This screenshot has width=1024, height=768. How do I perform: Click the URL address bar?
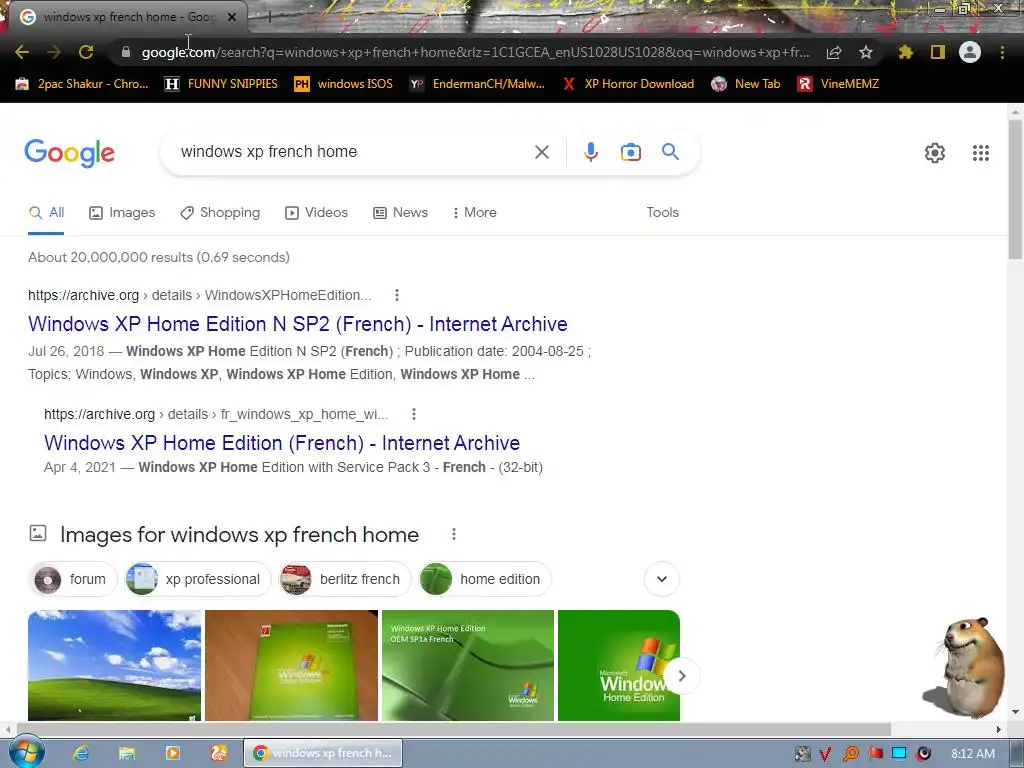tap(475, 52)
